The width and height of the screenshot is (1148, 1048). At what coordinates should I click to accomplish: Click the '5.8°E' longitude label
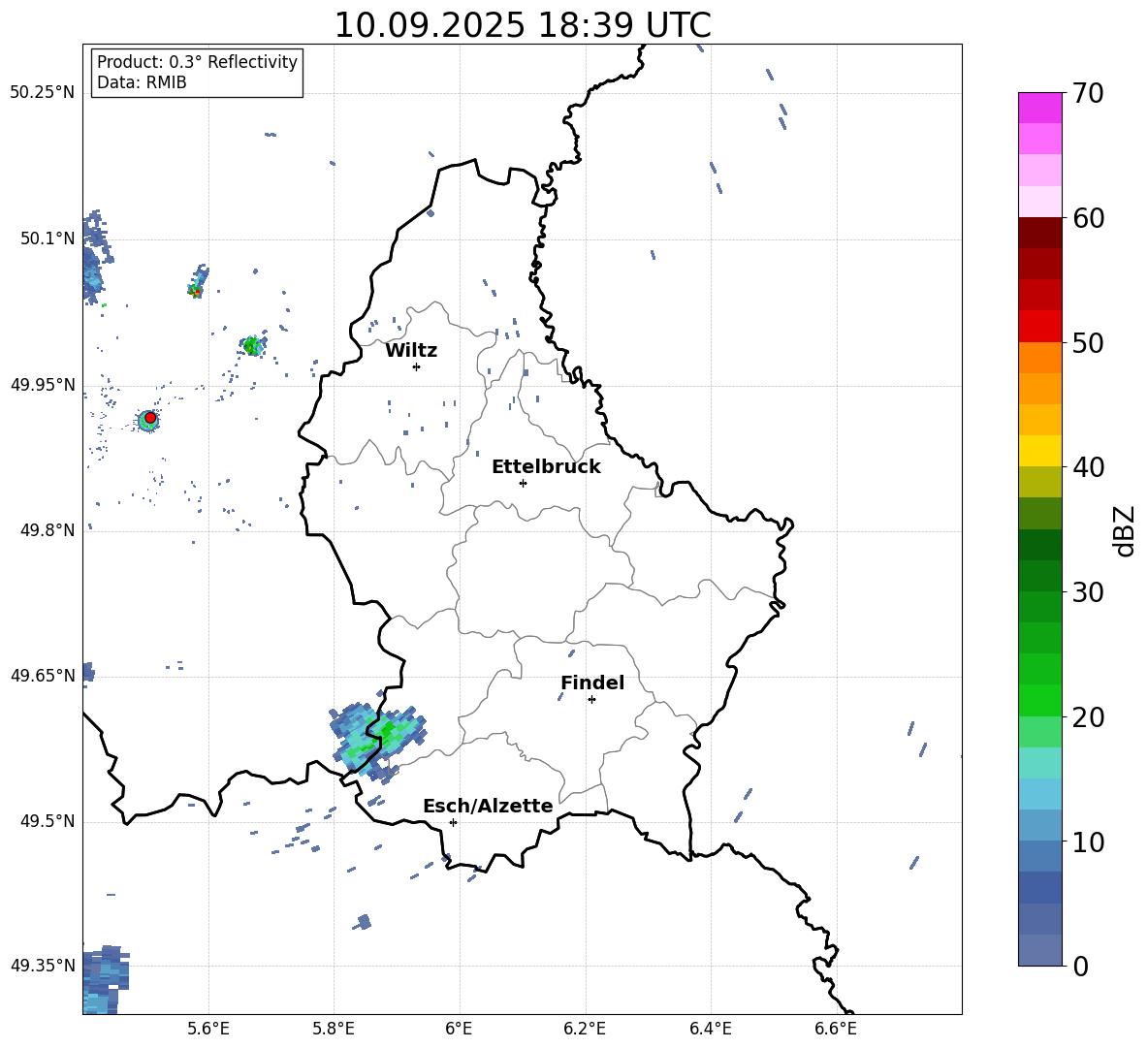coord(334,1029)
